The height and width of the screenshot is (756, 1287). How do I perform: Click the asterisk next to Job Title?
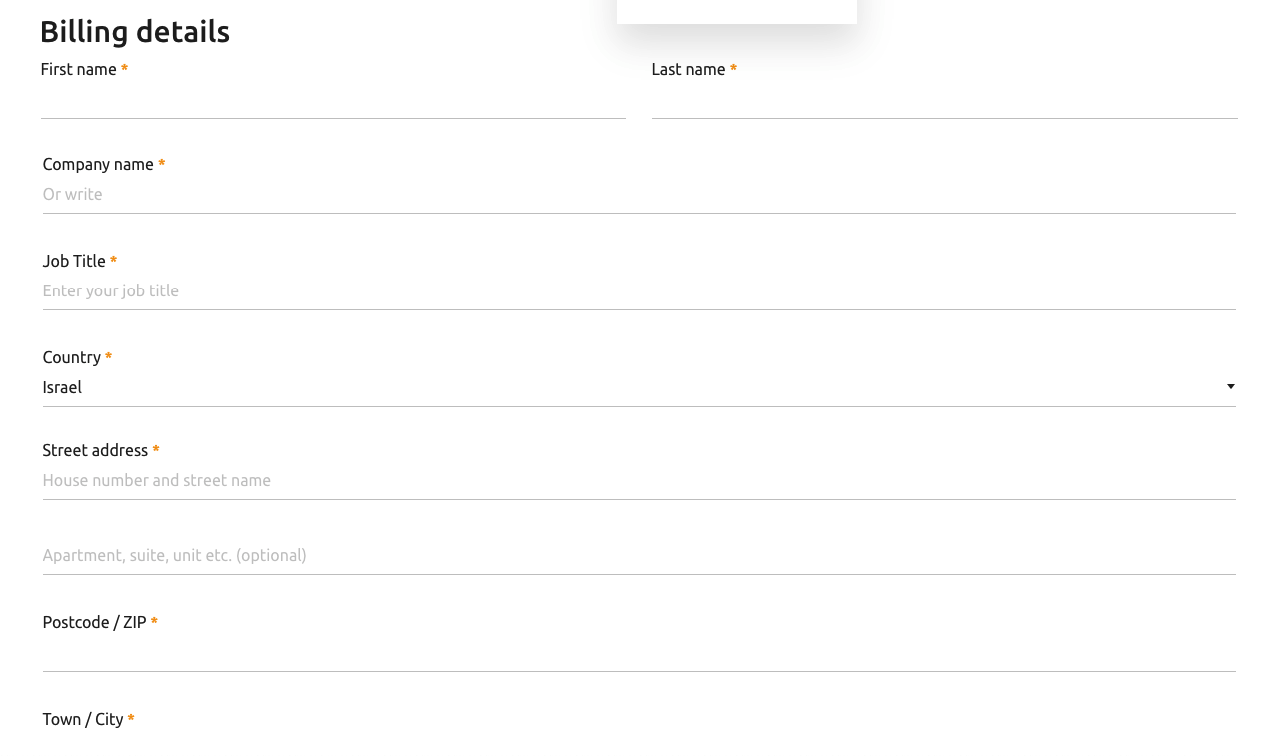[114, 261]
